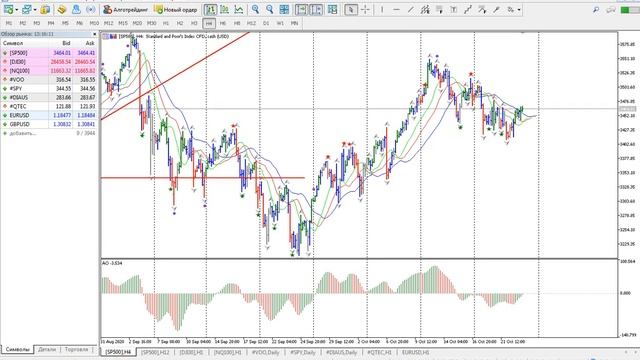Screen dimensions: 640x360
Task: Open the indicators list icon
Action: [333, 9]
